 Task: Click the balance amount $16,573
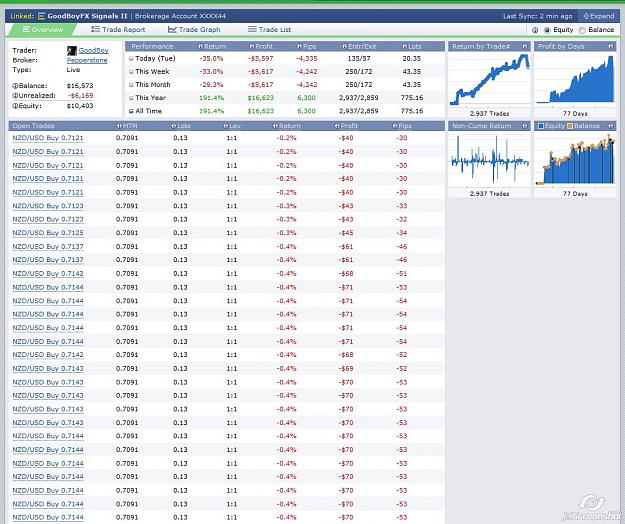pyautogui.click(x=80, y=86)
